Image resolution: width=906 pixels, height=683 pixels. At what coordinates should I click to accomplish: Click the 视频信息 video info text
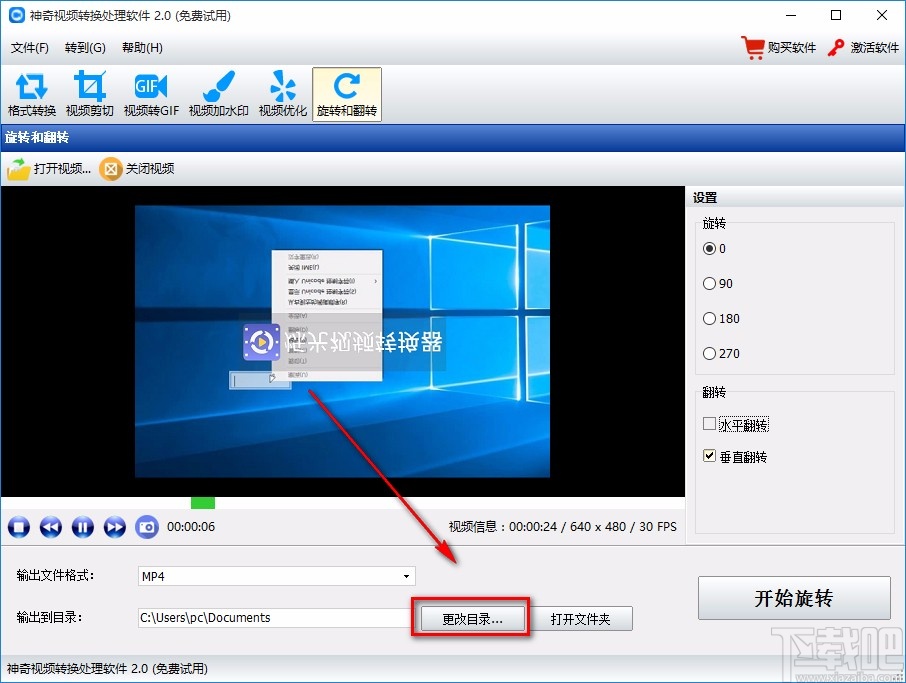point(562,527)
